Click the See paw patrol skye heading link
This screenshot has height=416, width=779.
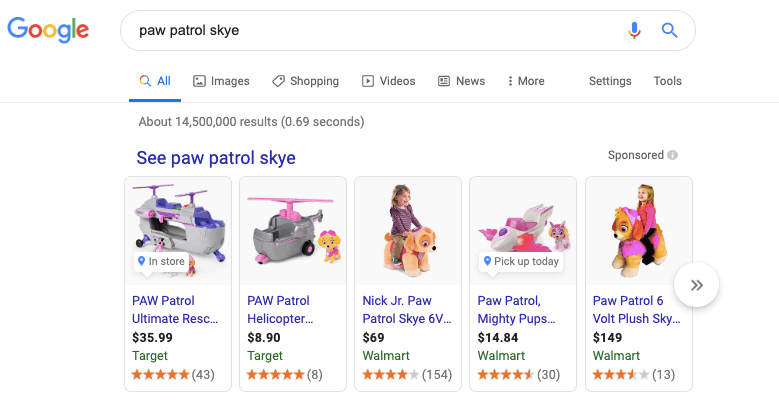click(216, 158)
